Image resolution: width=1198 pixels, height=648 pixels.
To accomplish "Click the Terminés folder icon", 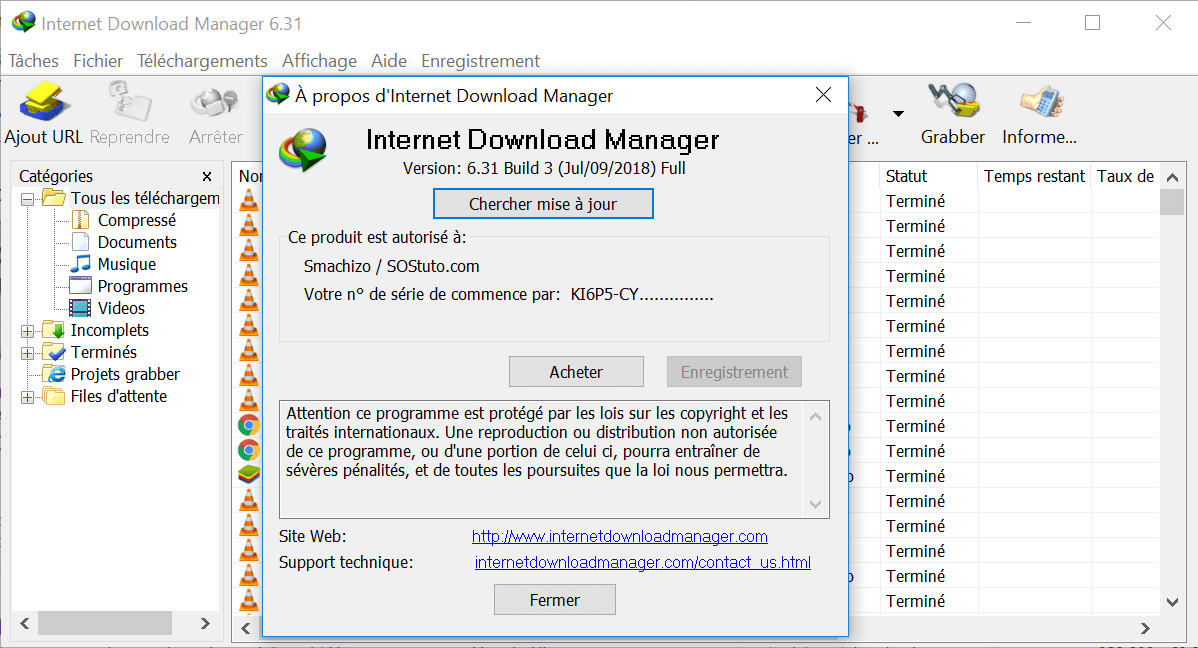I will coord(53,352).
